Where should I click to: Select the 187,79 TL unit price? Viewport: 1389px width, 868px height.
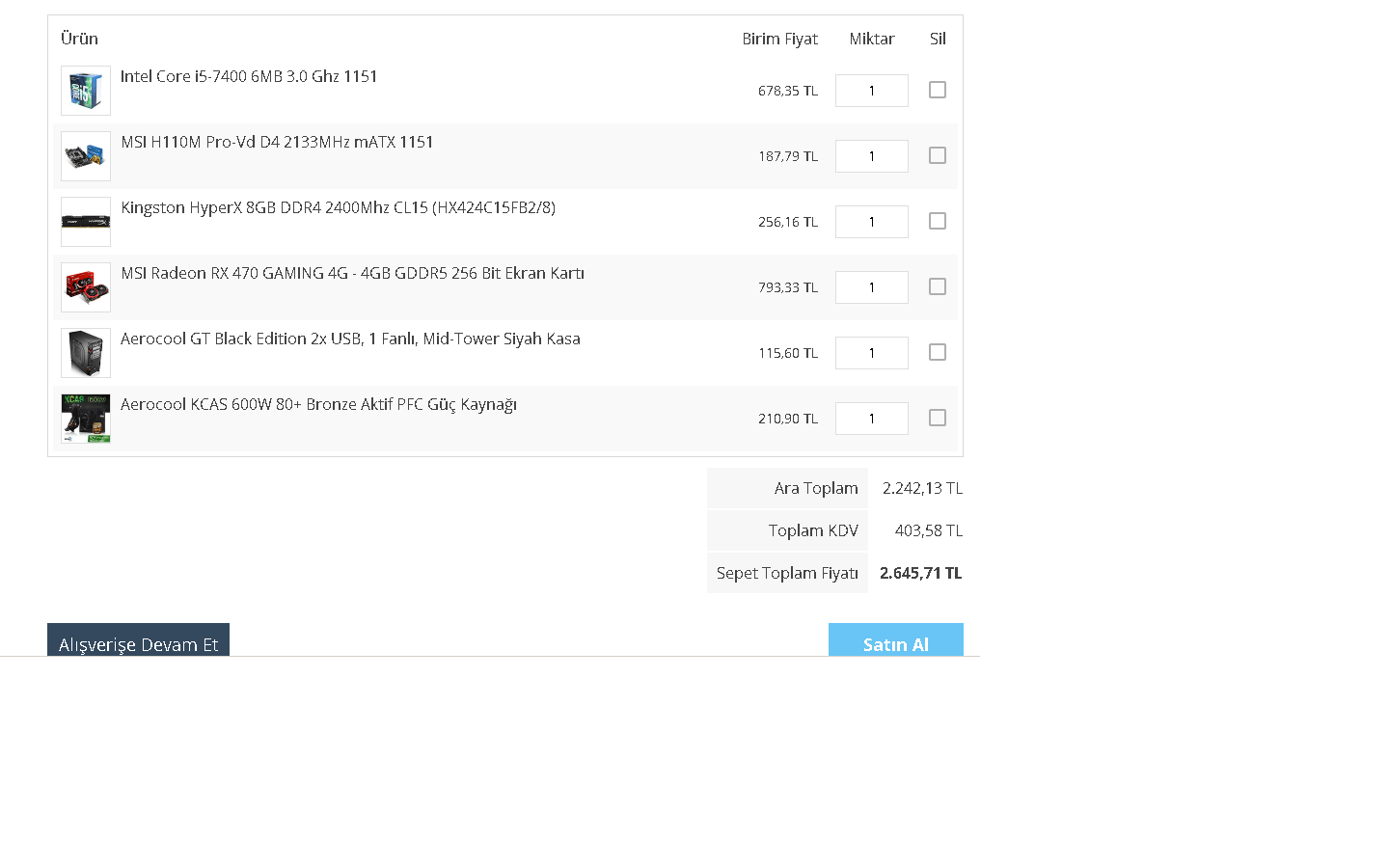(x=787, y=156)
